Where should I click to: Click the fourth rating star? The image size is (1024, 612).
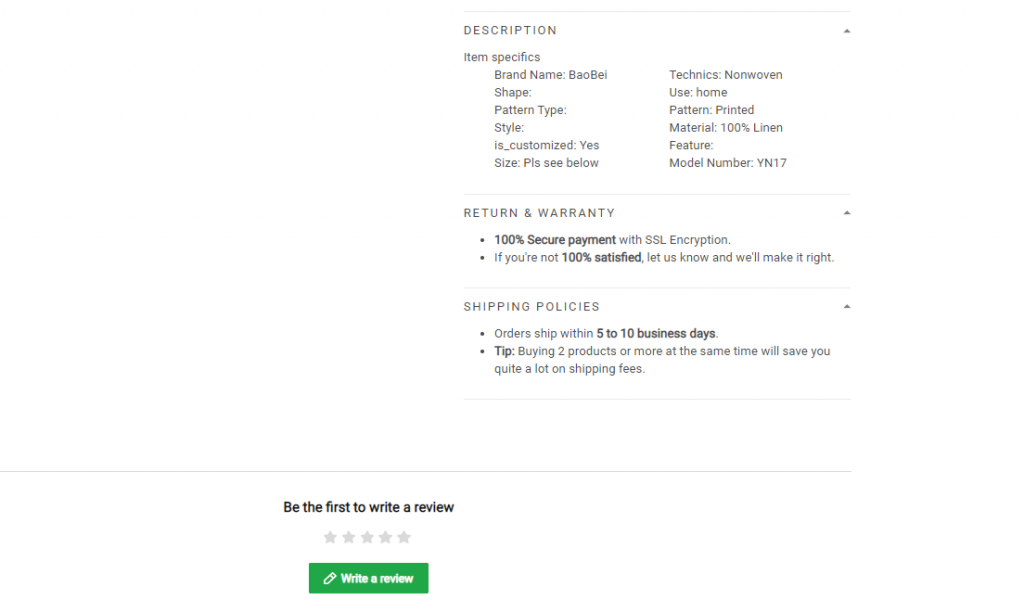coord(385,537)
